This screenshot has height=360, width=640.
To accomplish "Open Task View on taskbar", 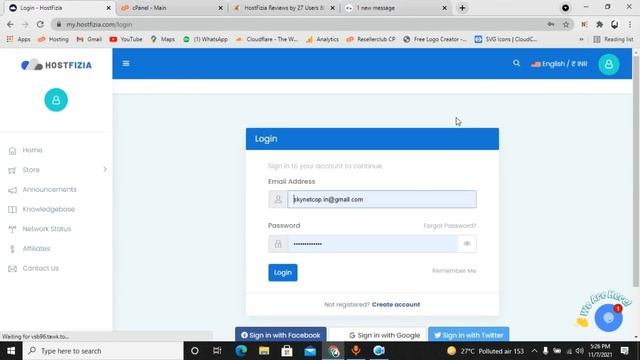I will coord(217,351).
